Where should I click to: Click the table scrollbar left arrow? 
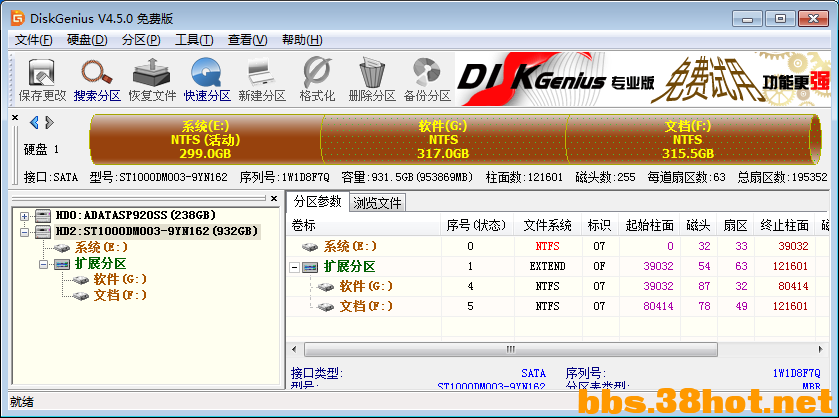[x=294, y=349]
